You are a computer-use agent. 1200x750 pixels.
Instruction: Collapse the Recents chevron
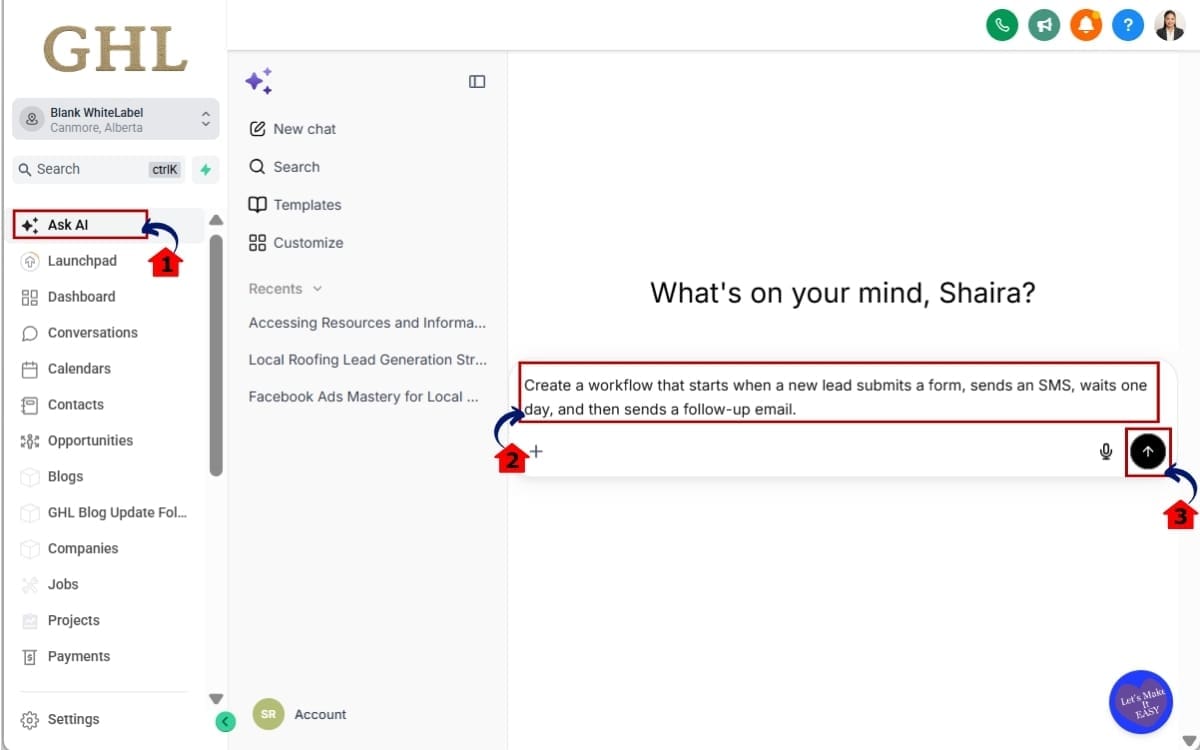[x=318, y=289]
